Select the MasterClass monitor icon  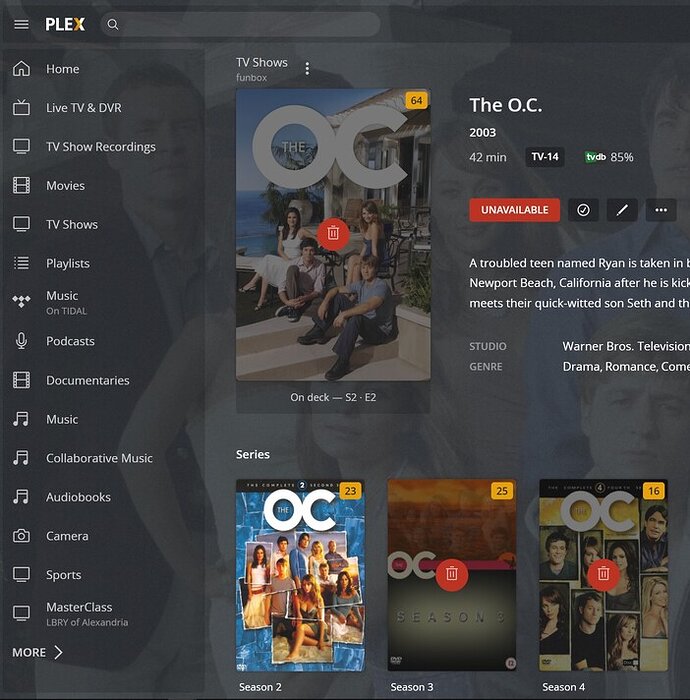21,613
